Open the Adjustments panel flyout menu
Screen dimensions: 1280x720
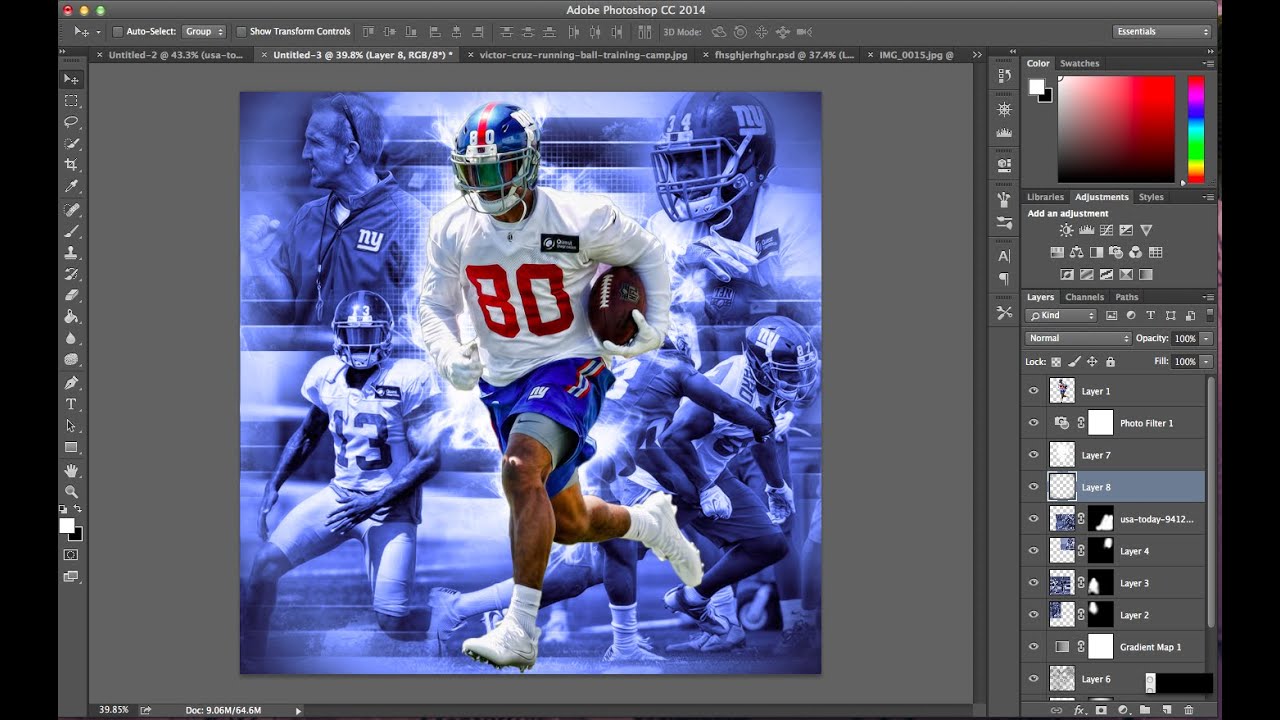tap(1207, 197)
